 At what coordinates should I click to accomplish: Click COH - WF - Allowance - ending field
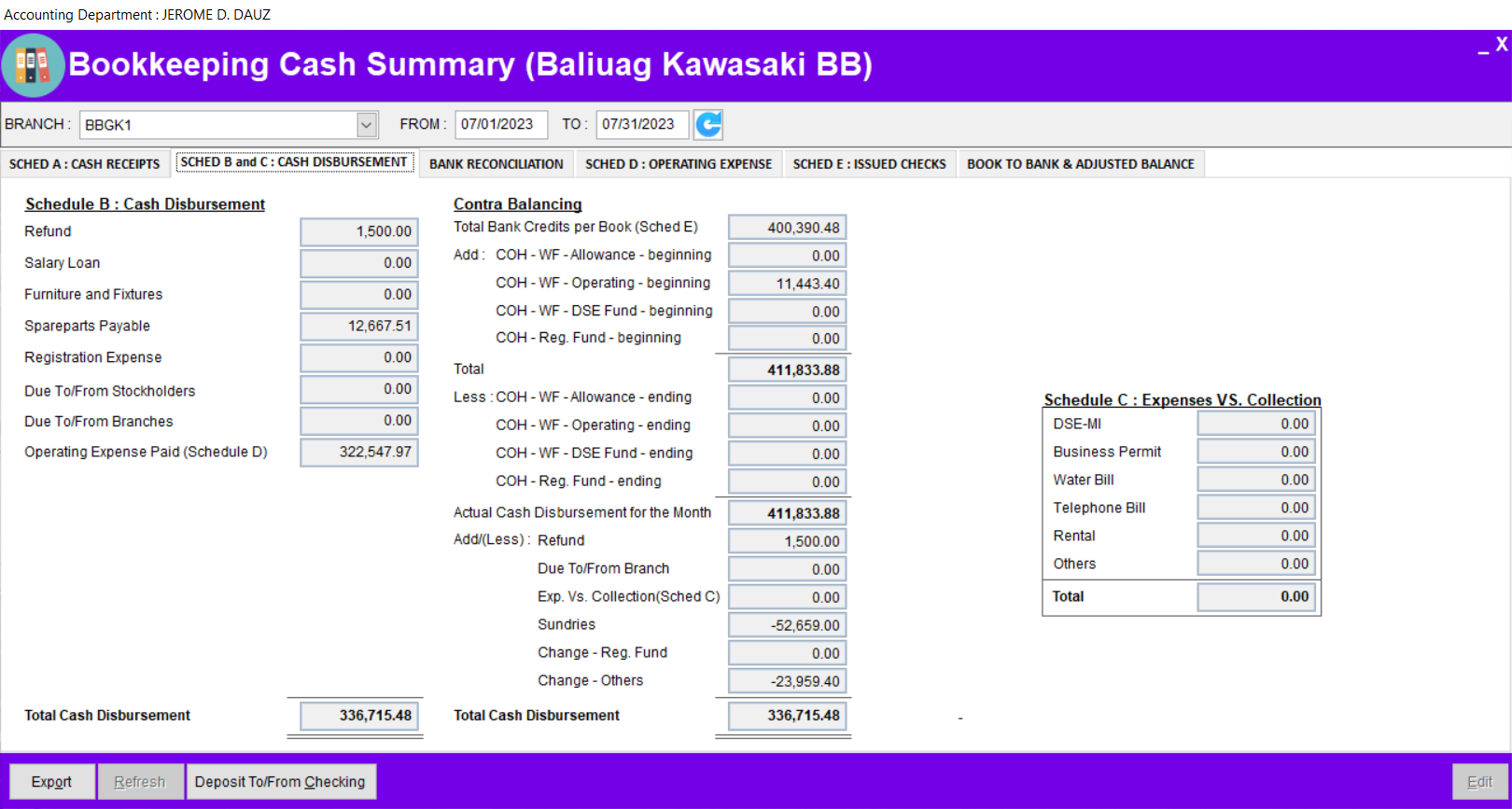coord(788,398)
